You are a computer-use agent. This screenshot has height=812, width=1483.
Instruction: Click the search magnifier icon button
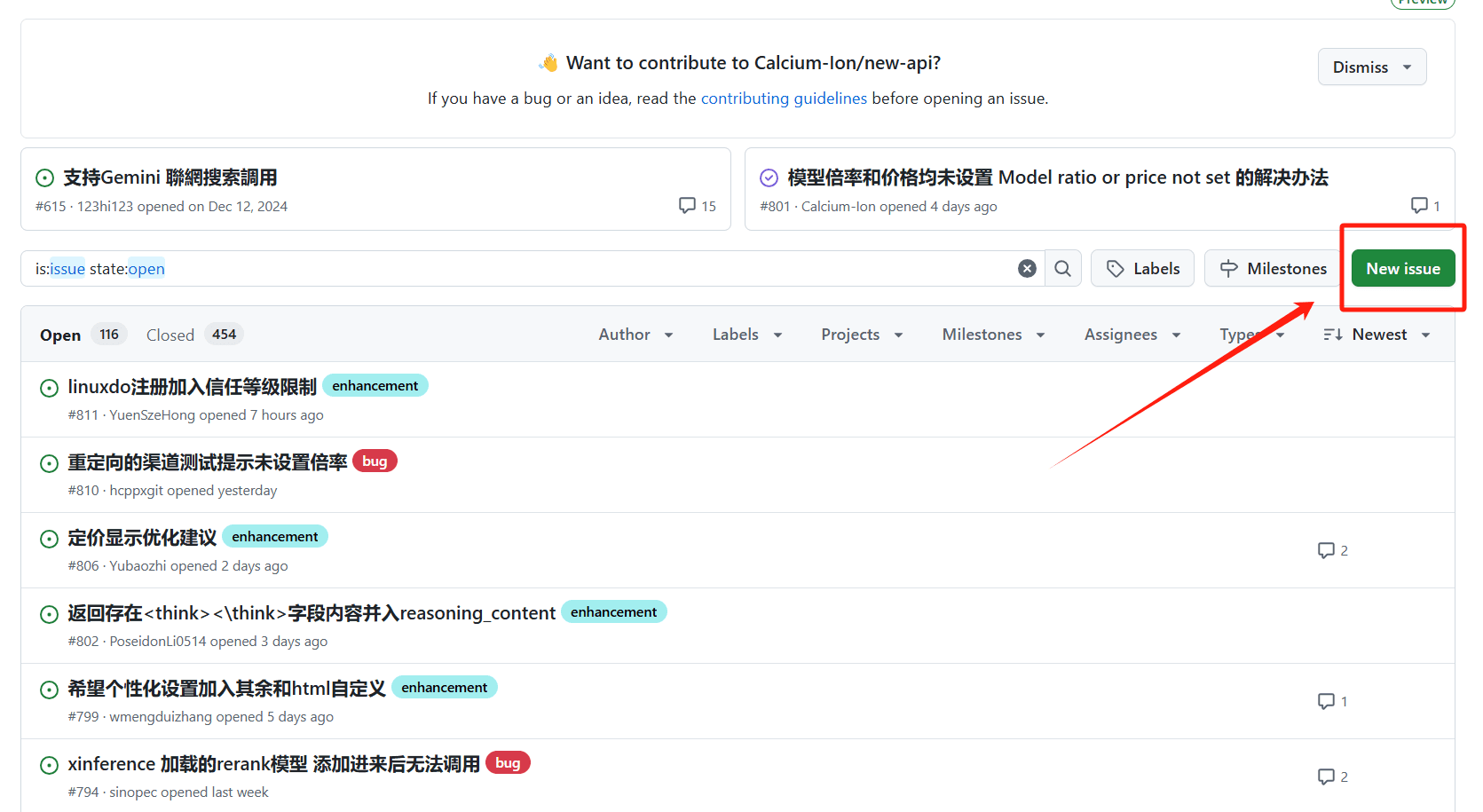1062,269
